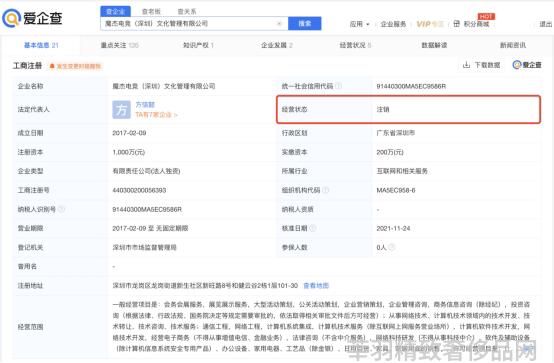Click the approval date 2021-11-24
Screen dimensions: 554x363
click(x=393, y=228)
